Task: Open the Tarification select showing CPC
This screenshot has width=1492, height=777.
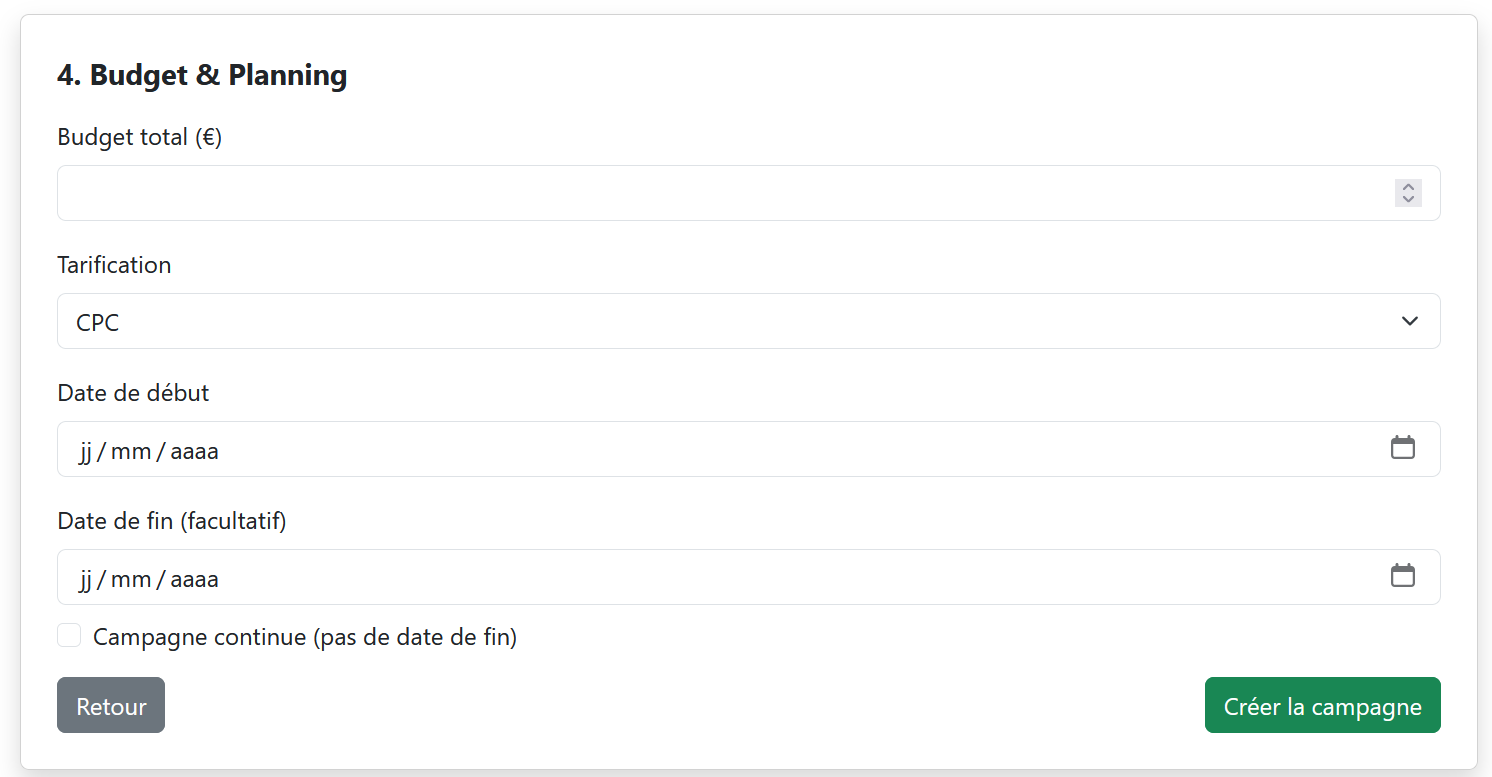Action: 700,321
